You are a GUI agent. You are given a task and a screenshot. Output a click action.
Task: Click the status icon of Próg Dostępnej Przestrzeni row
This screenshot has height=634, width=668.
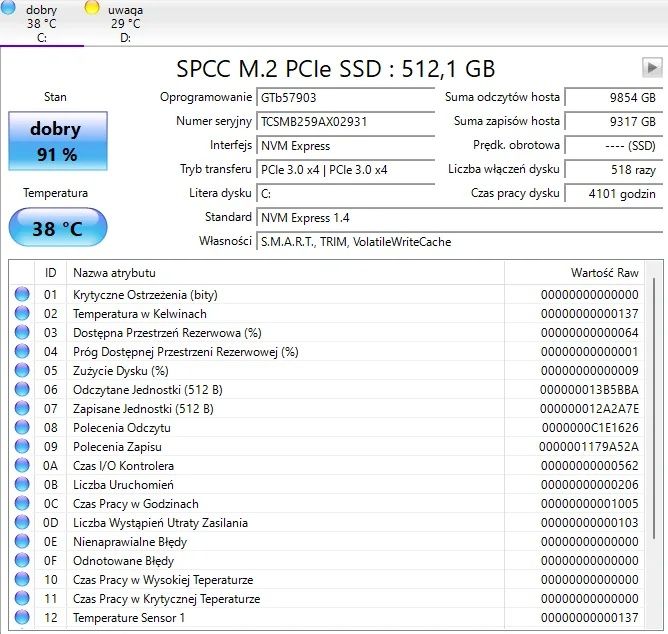click(x=22, y=352)
